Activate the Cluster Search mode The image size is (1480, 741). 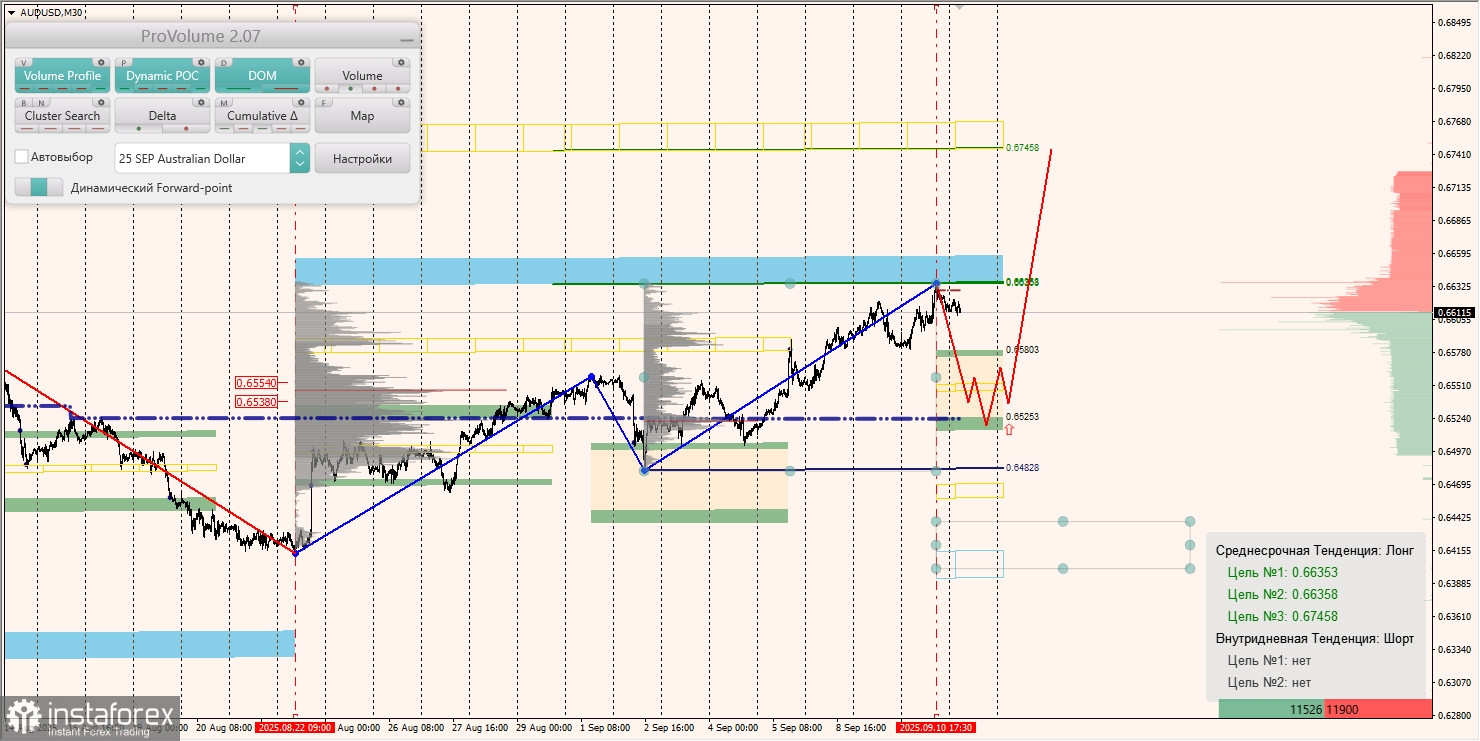click(62, 116)
